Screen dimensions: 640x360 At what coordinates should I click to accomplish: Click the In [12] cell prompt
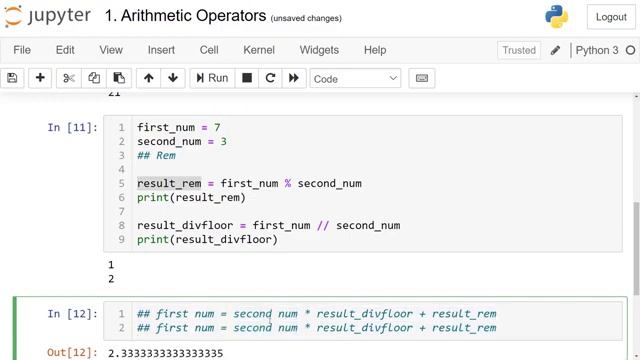72,314
